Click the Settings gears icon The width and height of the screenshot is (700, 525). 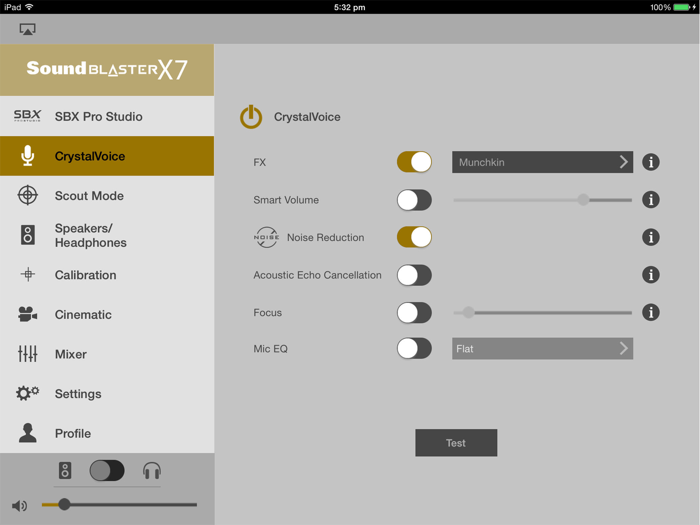28,393
